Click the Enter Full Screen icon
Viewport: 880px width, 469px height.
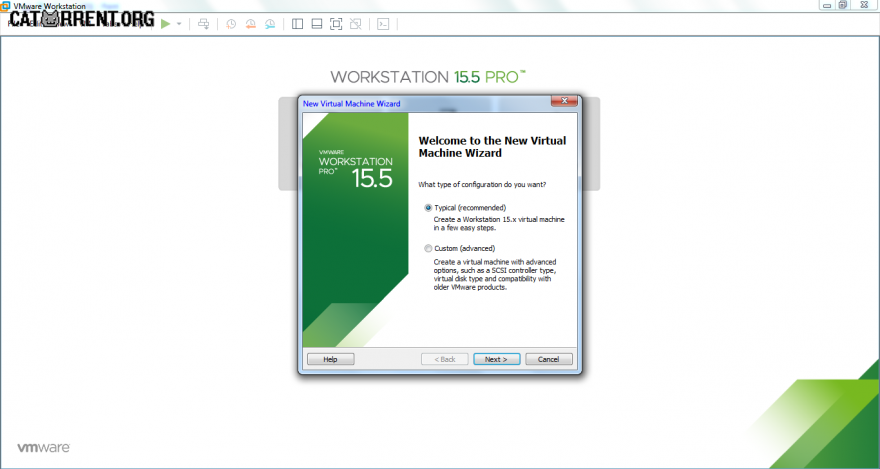pos(336,24)
